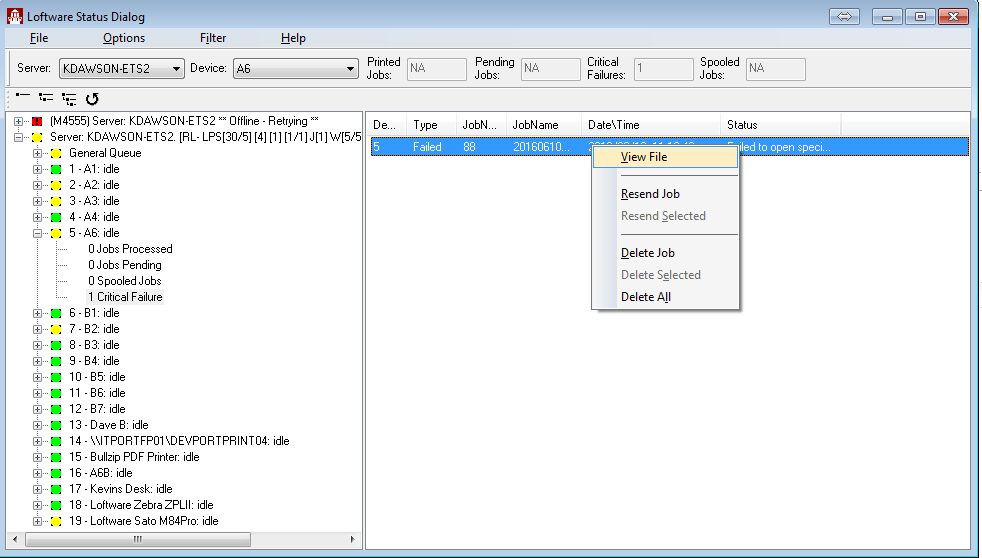Click the Status column header

780,125
